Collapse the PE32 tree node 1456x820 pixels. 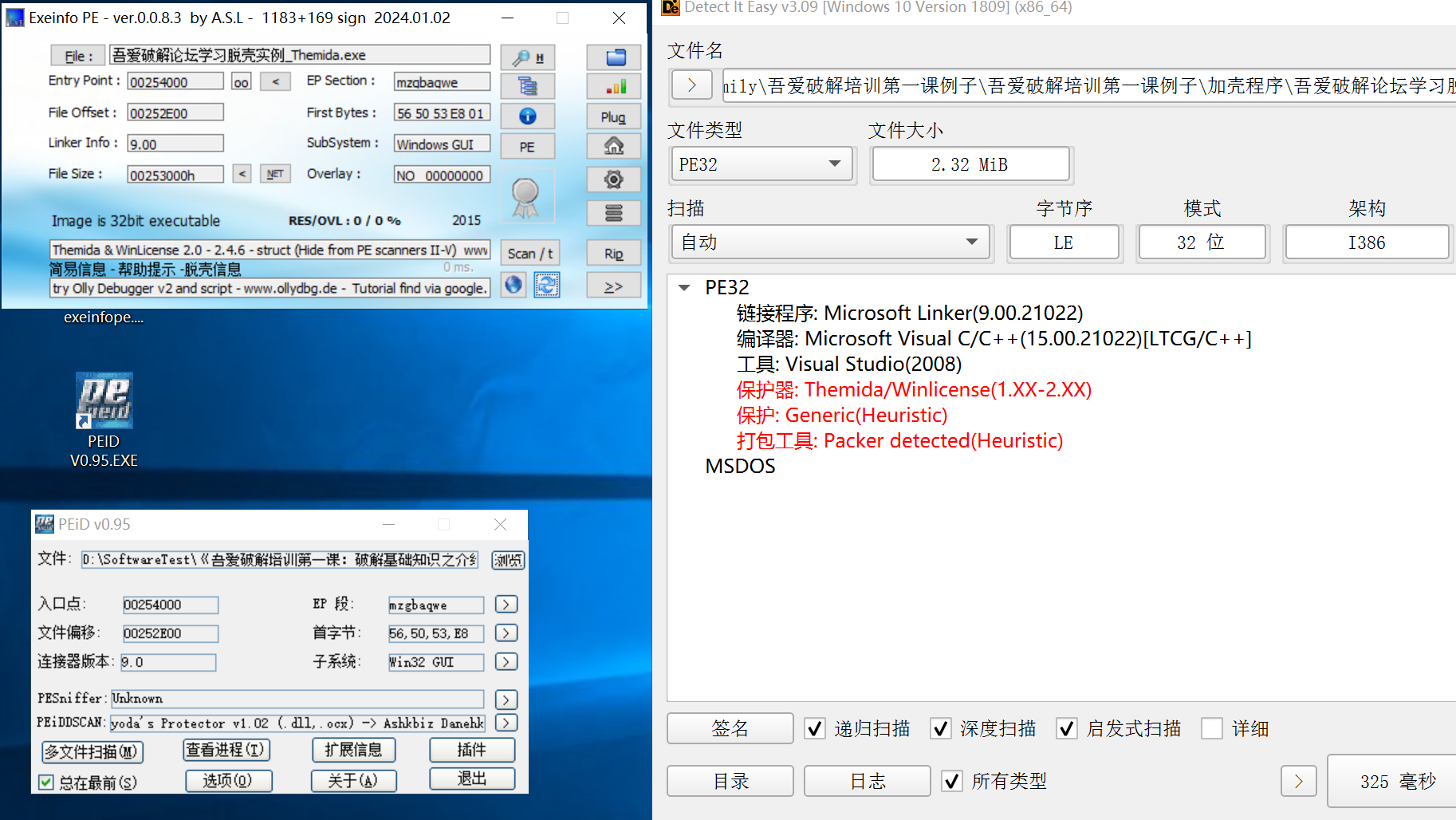(x=684, y=287)
